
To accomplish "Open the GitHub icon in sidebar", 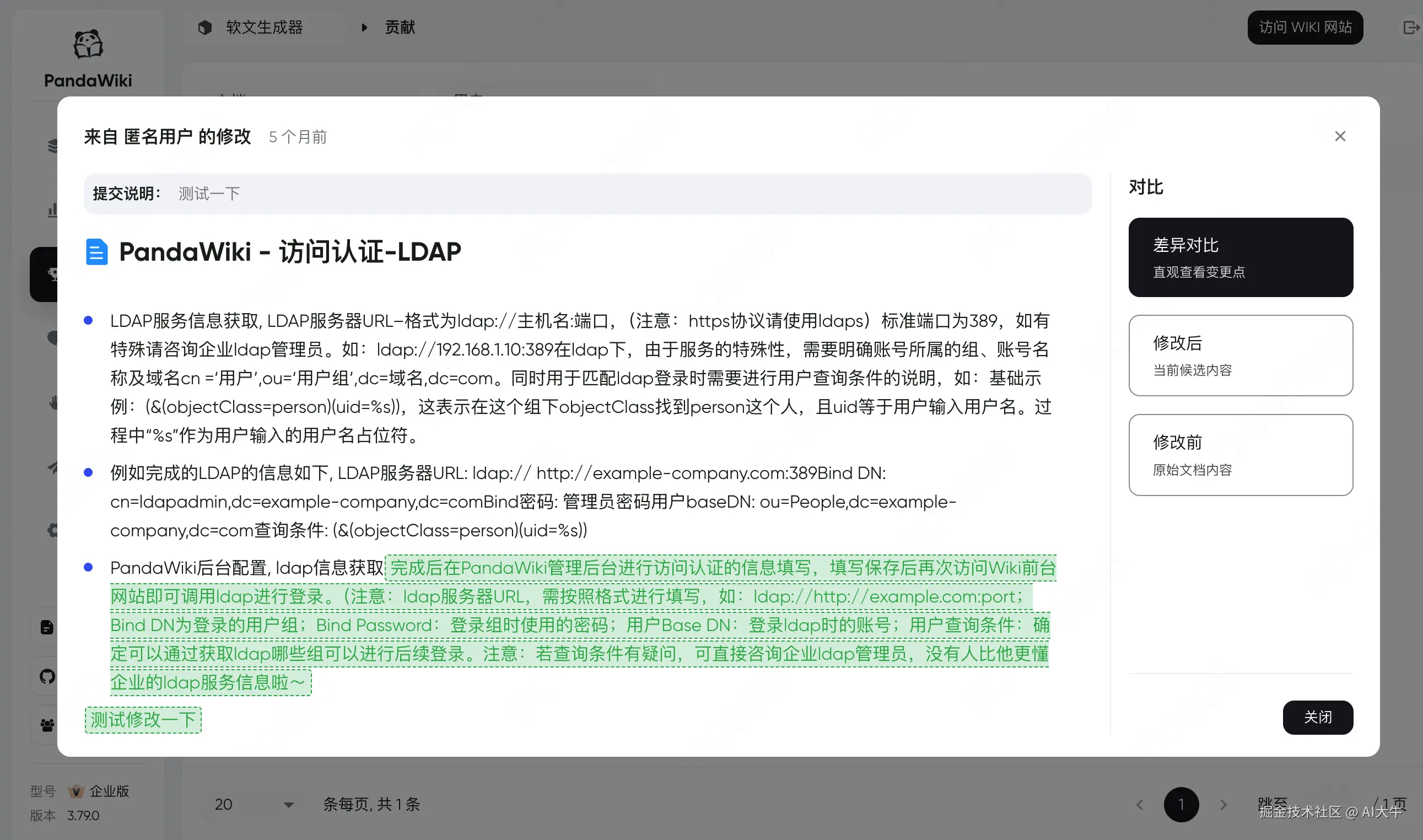I will click(x=47, y=676).
